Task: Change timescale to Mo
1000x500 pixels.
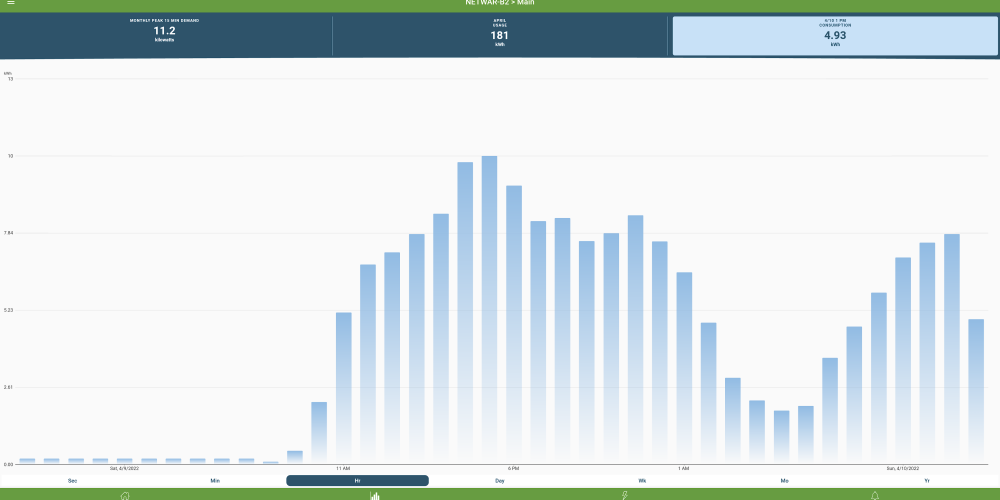Action: (784, 481)
